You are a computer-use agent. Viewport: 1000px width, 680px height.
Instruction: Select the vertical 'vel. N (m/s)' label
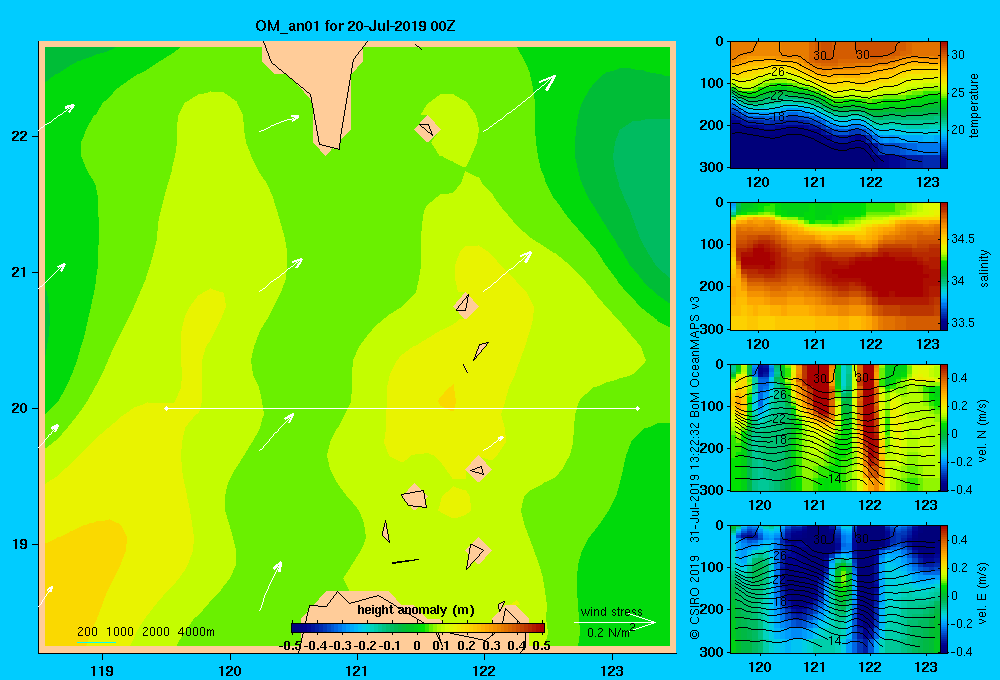[983, 431]
